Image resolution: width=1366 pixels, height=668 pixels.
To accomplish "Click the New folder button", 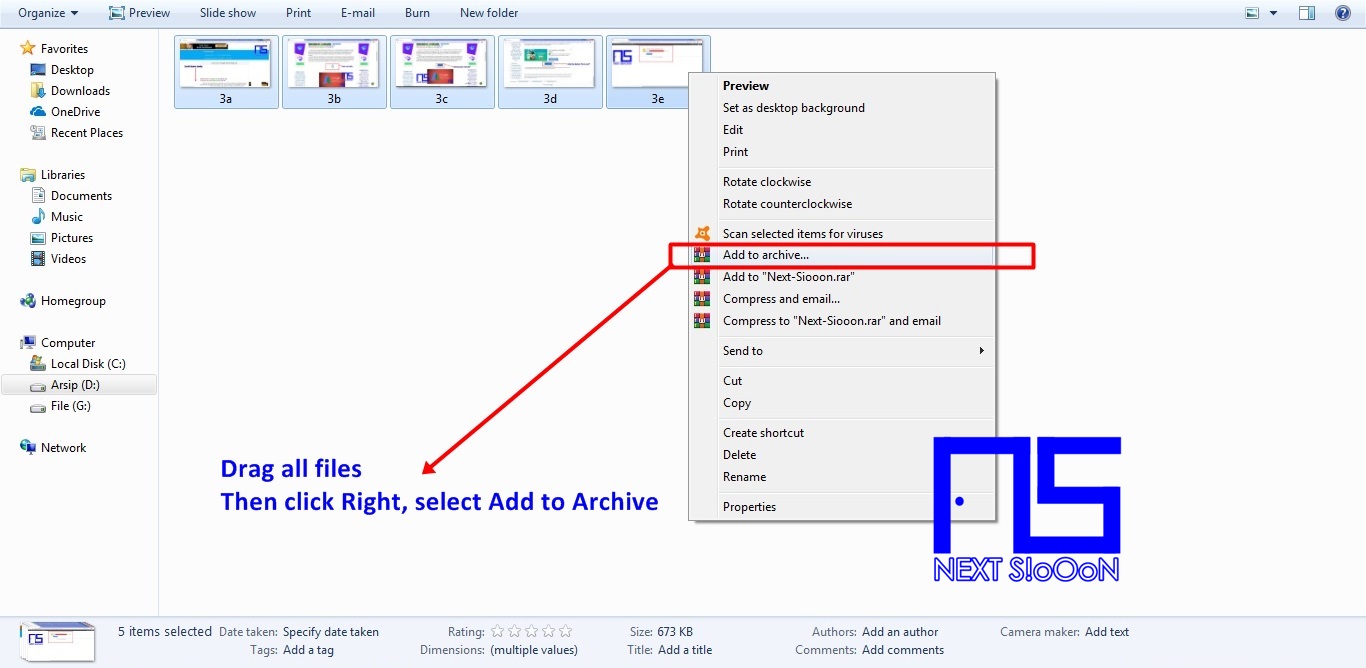I will coord(488,13).
